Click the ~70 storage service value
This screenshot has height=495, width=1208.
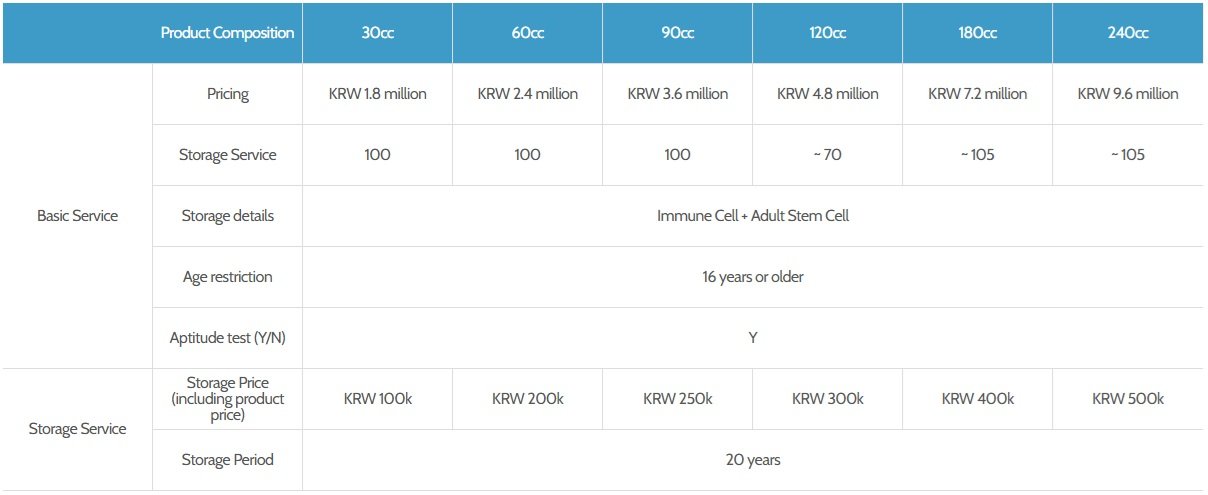point(827,155)
